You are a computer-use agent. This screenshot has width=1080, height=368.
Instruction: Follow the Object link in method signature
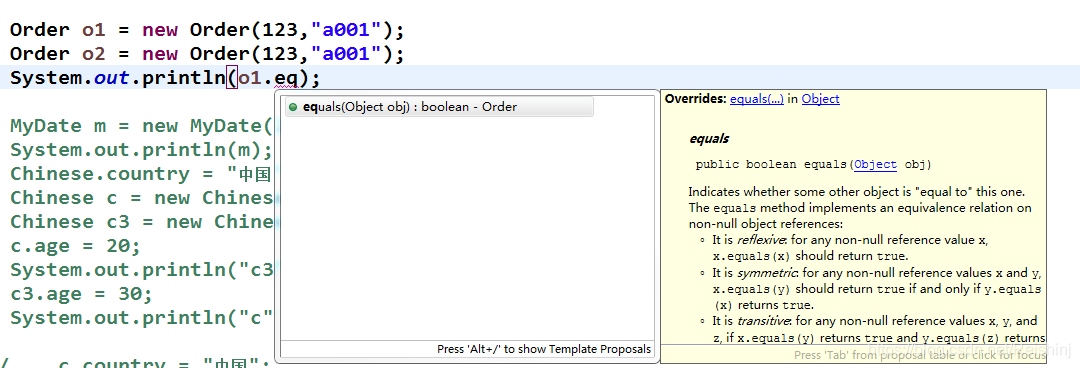[875, 164]
